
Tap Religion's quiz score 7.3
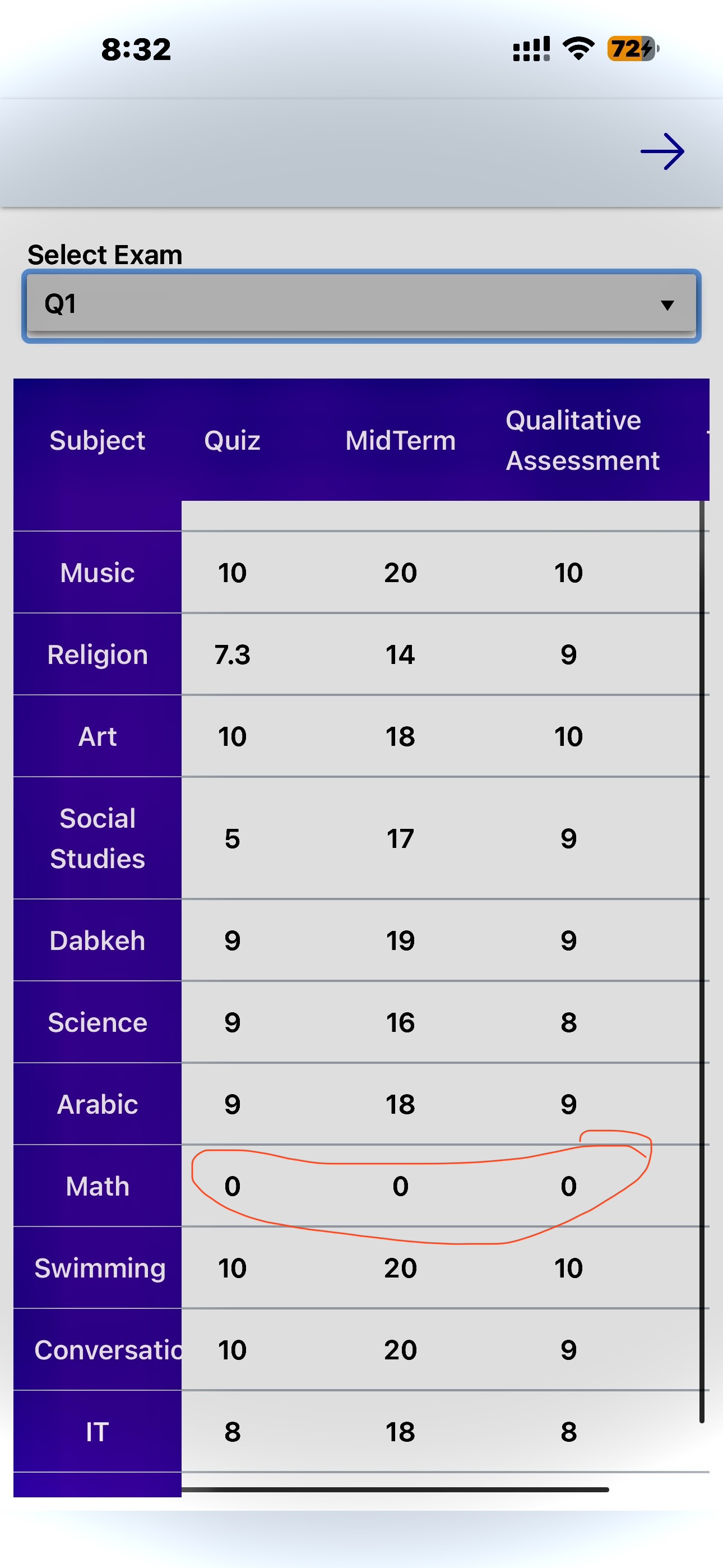(233, 655)
